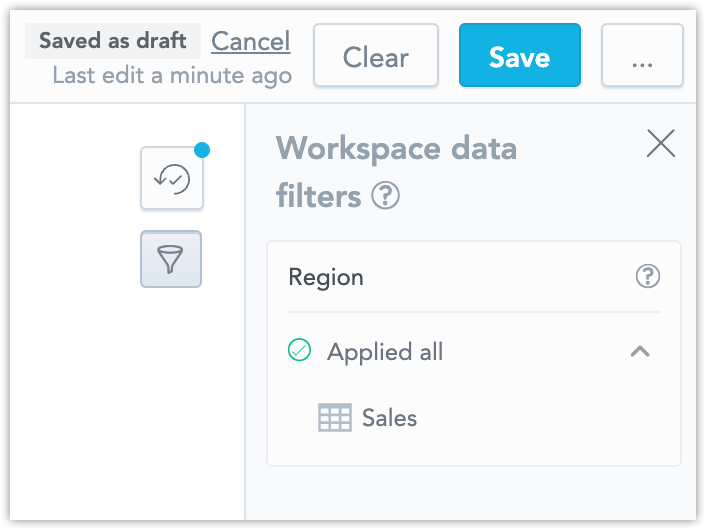This screenshot has height=530, width=706.
Task: Collapse the Applied all section chevron
Action: [640, 351]
